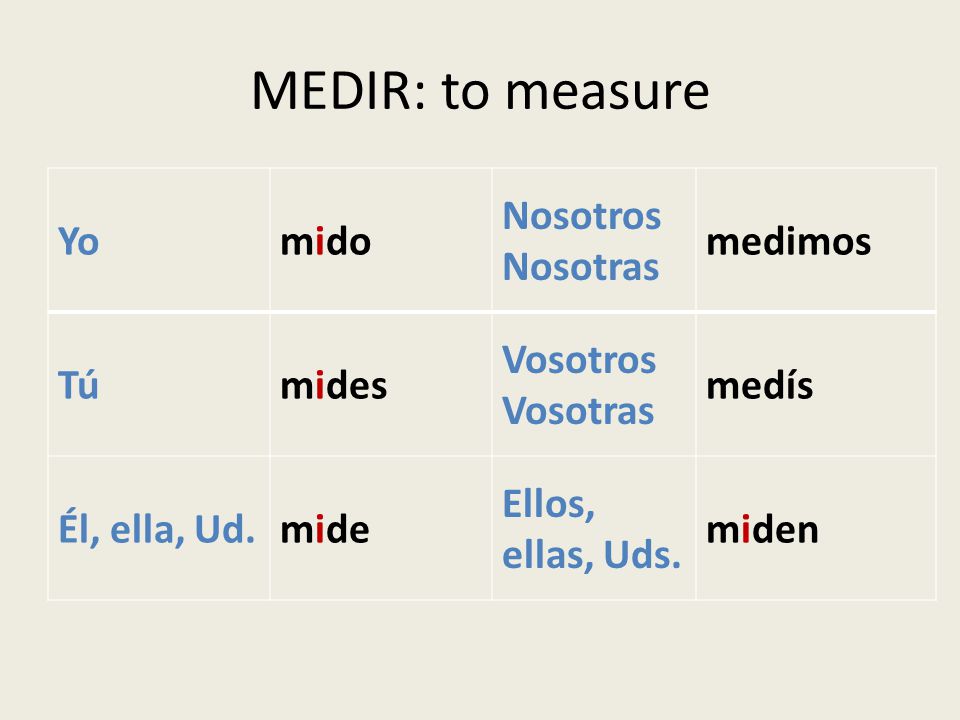Click the word mide

(324, 530)
